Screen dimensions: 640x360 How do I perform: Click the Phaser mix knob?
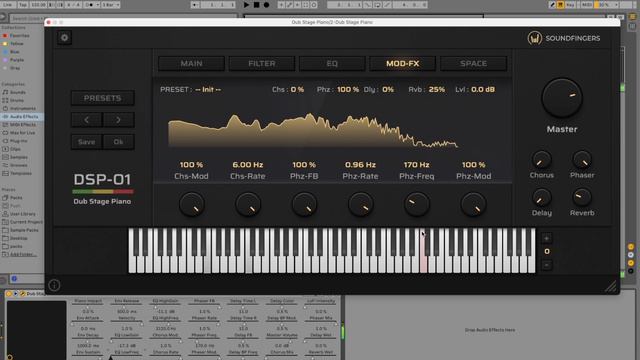[582, 160]
